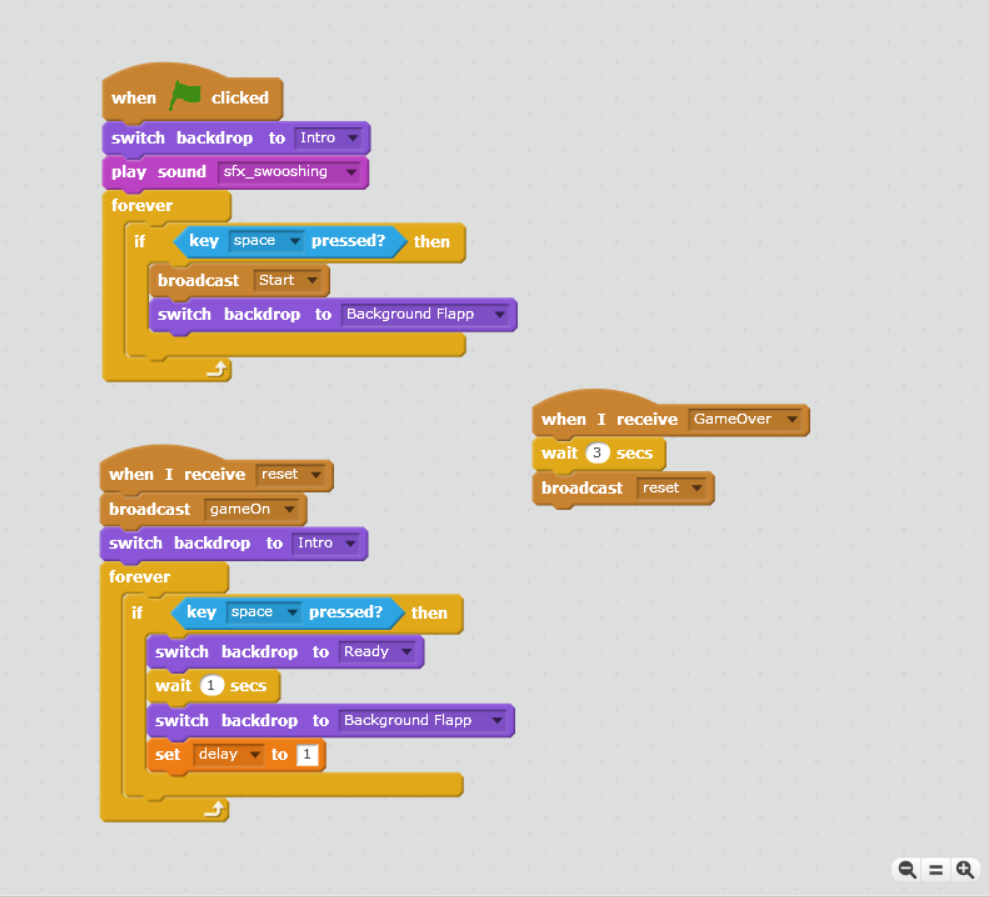Click the reset zoom equals icon
This screenshot has height=897, width=989.
[x=936, y=869]
